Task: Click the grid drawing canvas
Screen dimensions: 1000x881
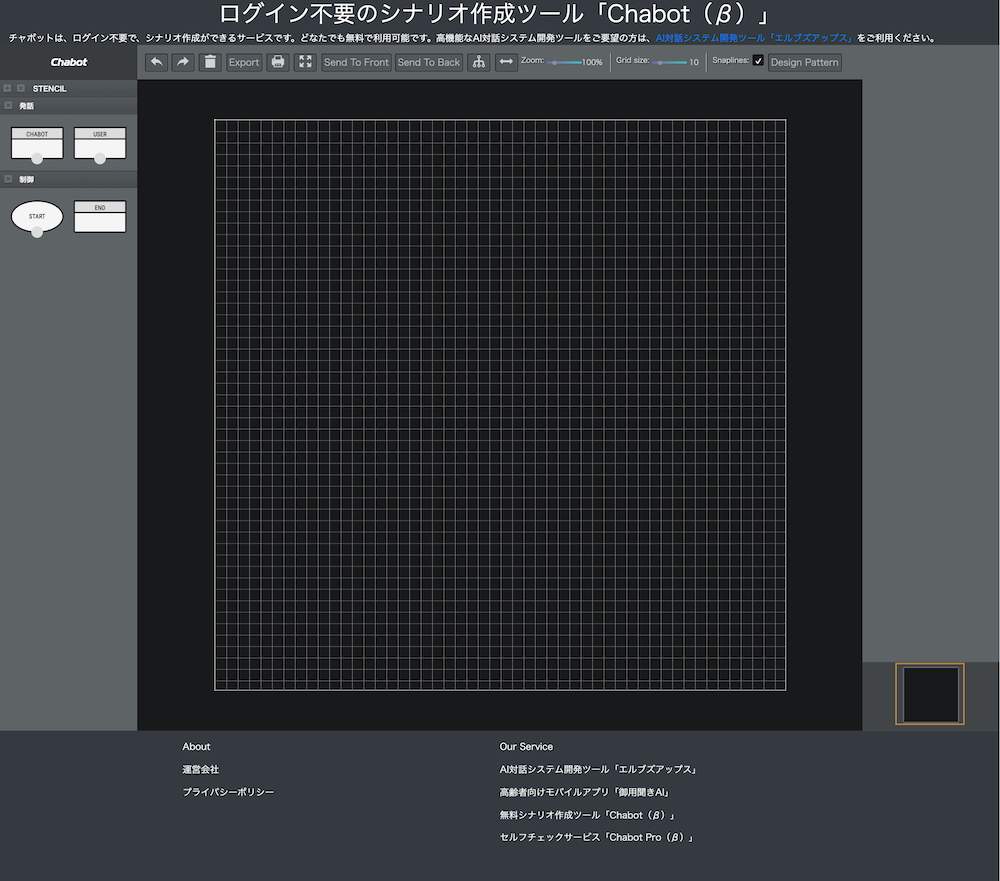Action: point(500,404)
